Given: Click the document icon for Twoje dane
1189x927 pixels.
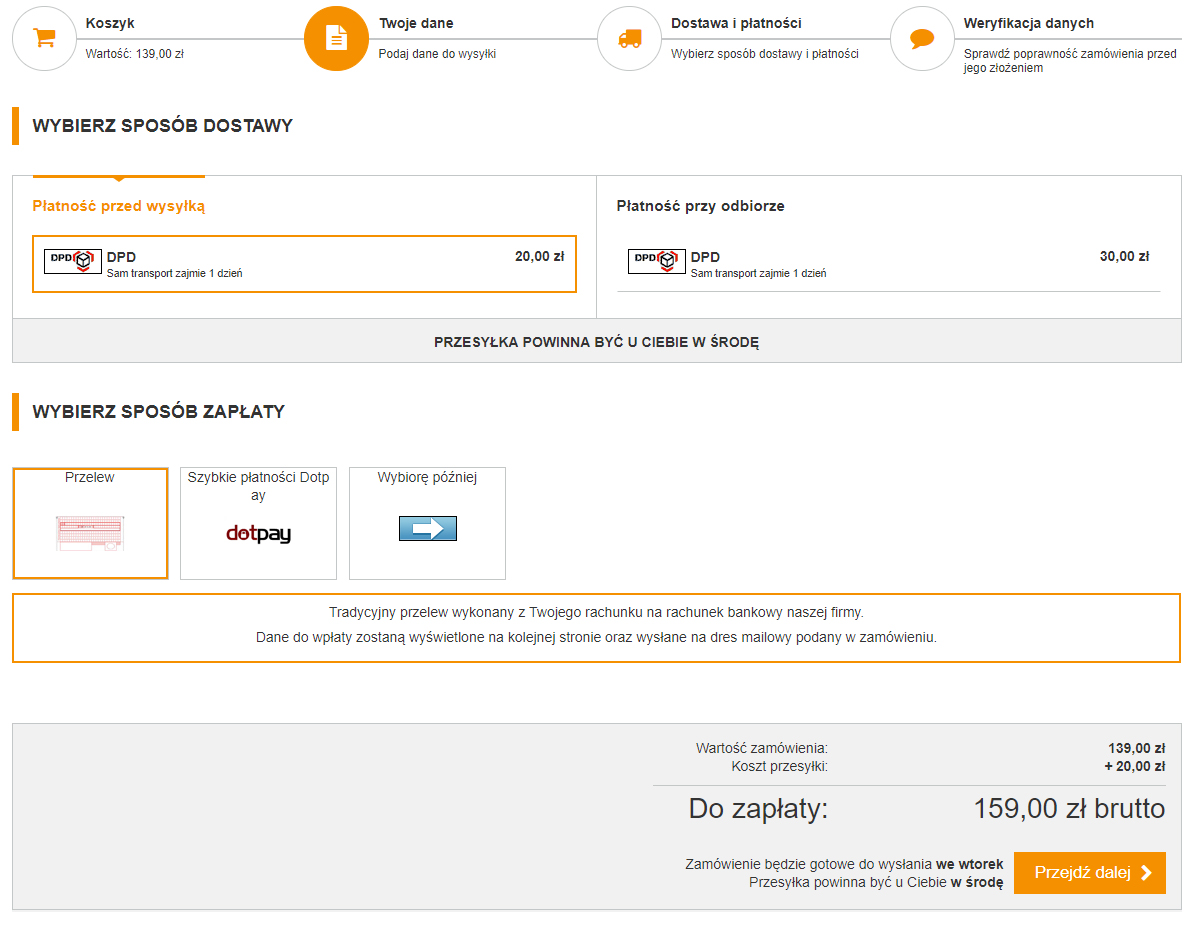Looking at the screenshot, I should (337, 39).
